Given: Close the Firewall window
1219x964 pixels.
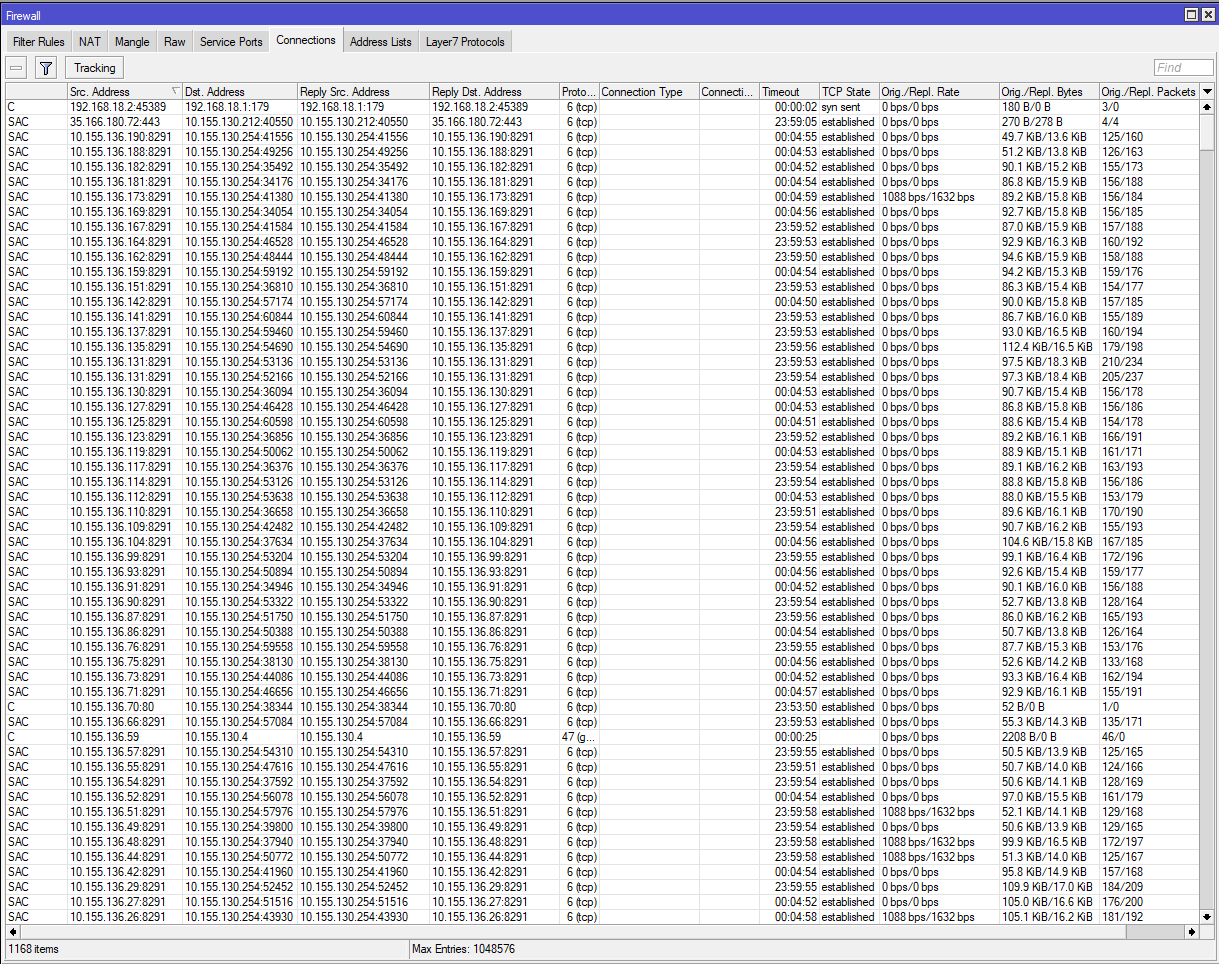Looking at the screenshot, I should coord(1207,14).
